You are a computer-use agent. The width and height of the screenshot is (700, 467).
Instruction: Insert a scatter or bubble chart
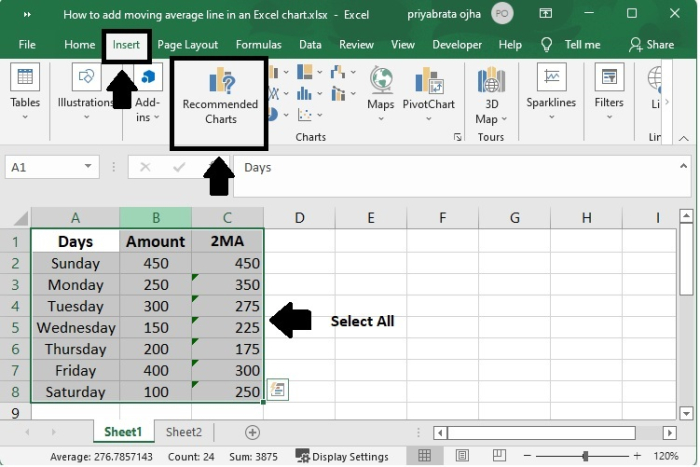point(309,115)
